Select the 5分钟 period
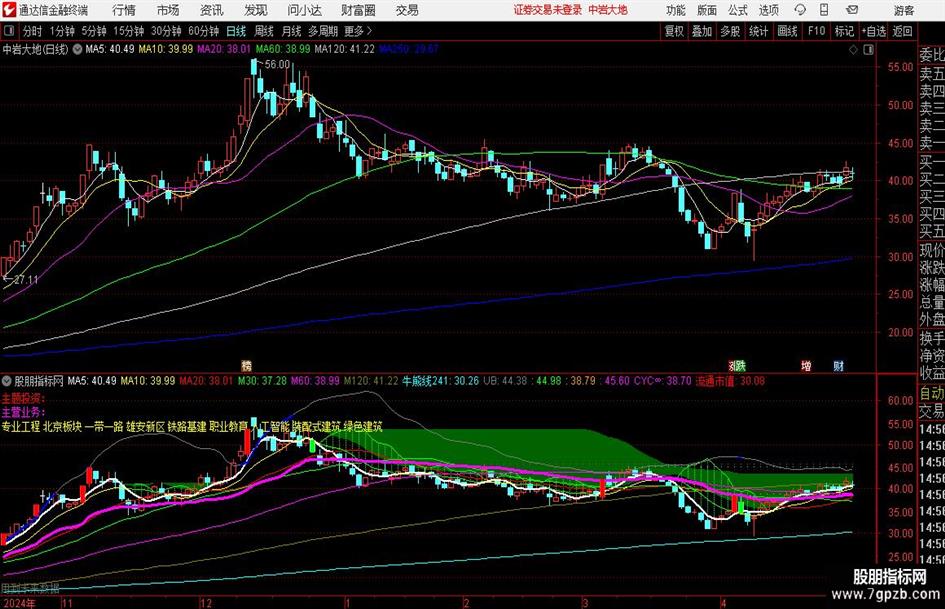The image size is (945, 609). 94,31
